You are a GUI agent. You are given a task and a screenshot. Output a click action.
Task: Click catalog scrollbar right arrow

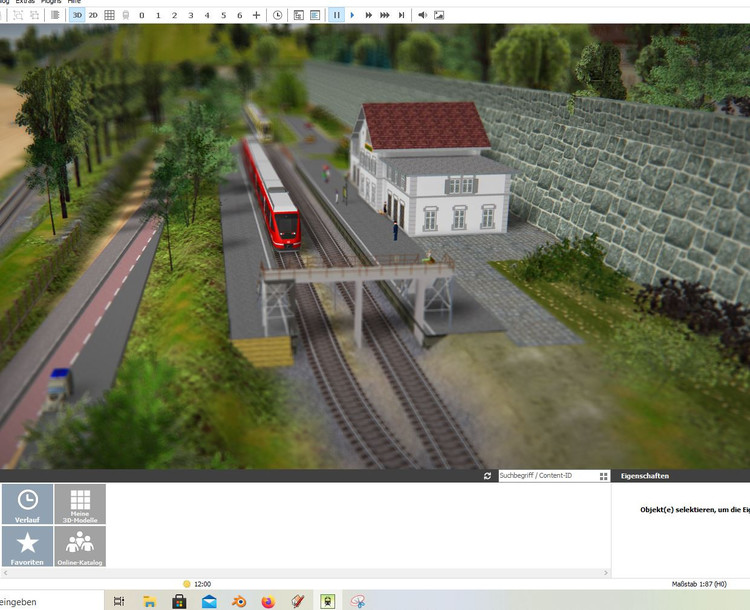[x=606, y=573]
